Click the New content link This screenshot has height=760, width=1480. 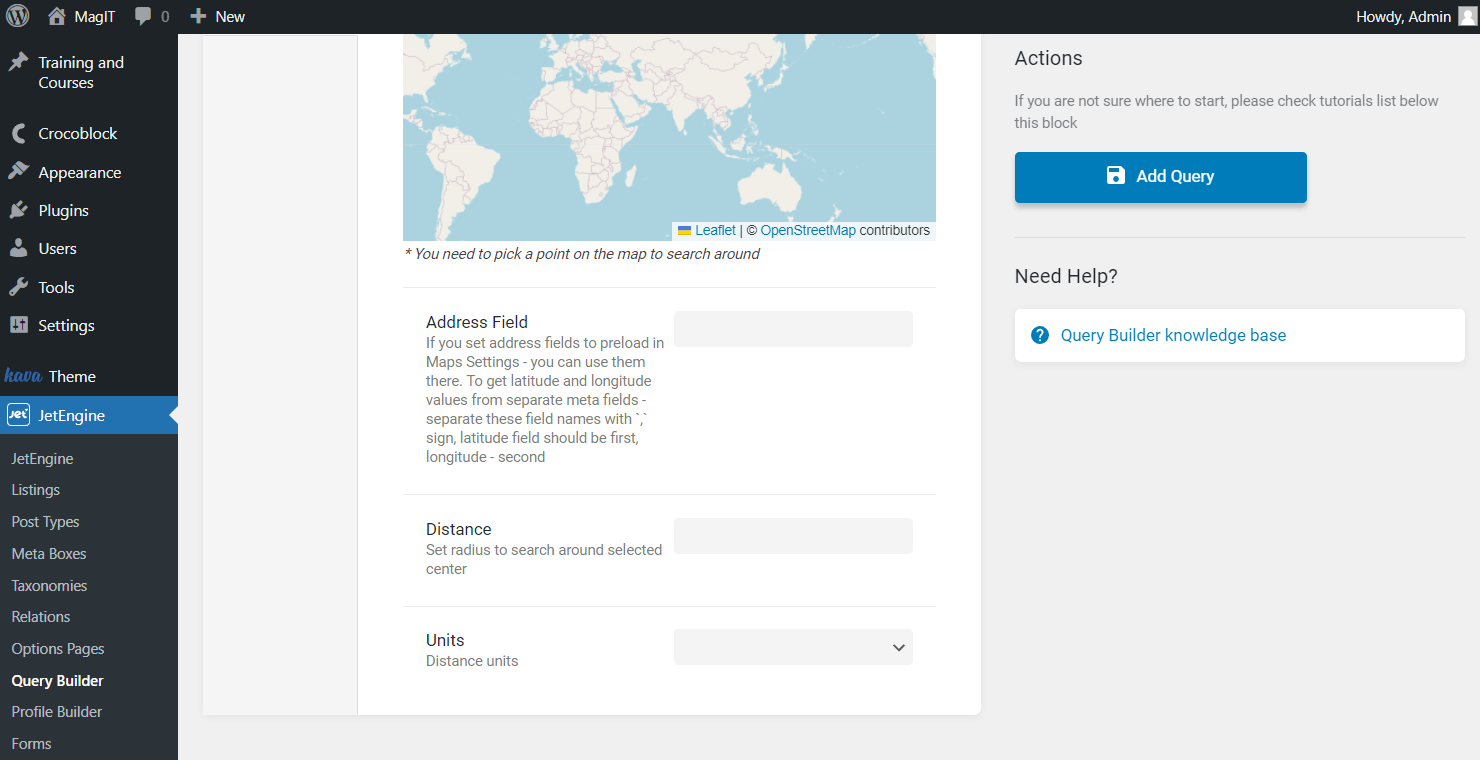230,16
